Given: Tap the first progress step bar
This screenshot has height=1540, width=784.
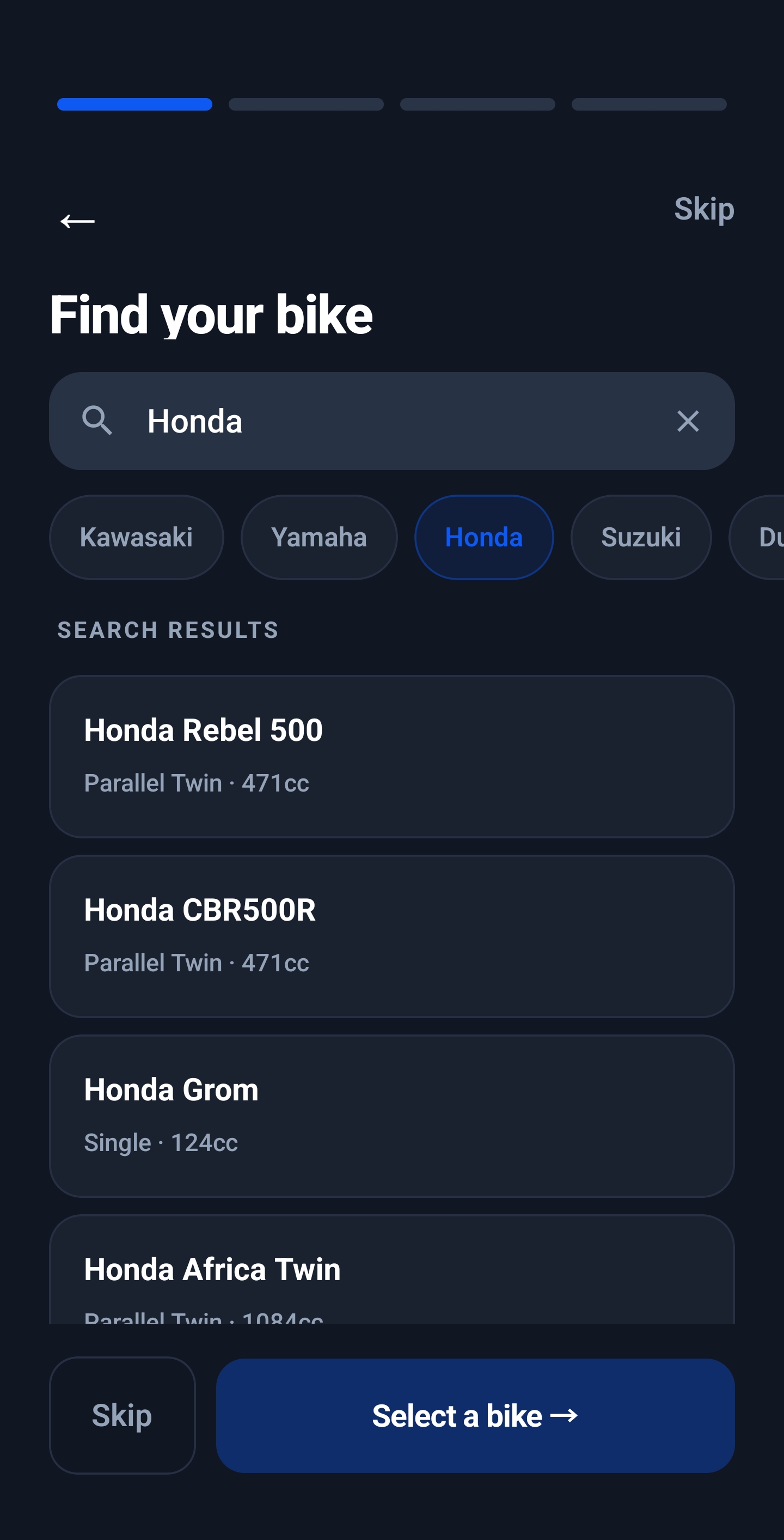Looking at the screenshot, I should pyautogui.click(x=134, y=104).
